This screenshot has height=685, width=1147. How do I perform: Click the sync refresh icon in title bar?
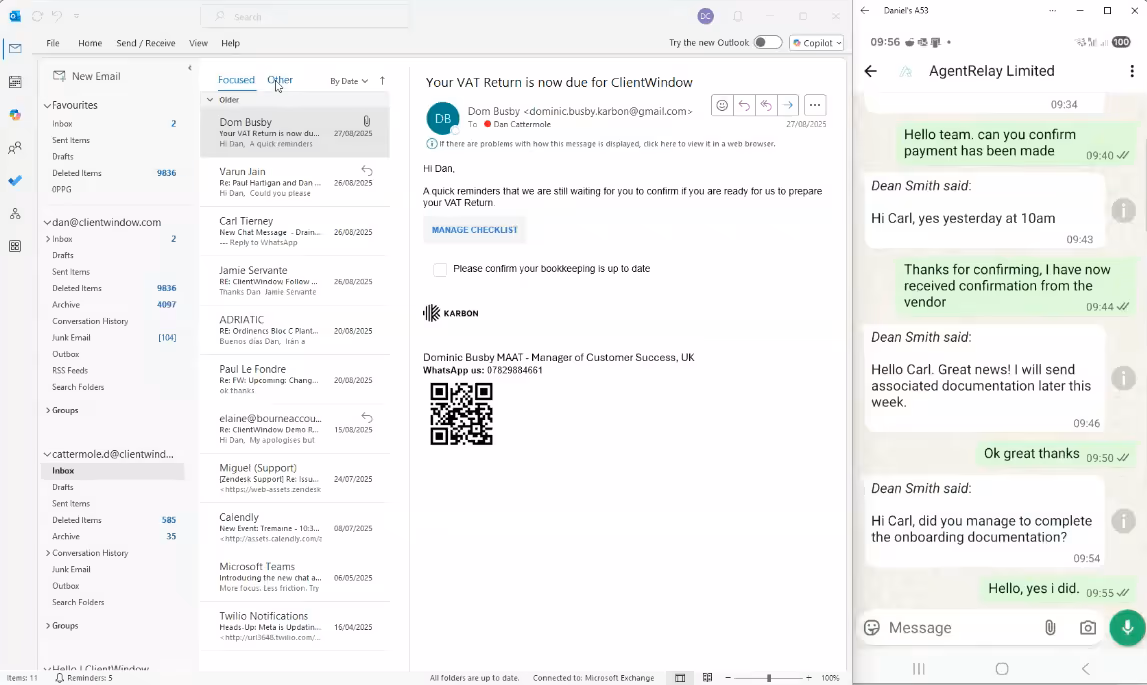click(x=37, y=16)
